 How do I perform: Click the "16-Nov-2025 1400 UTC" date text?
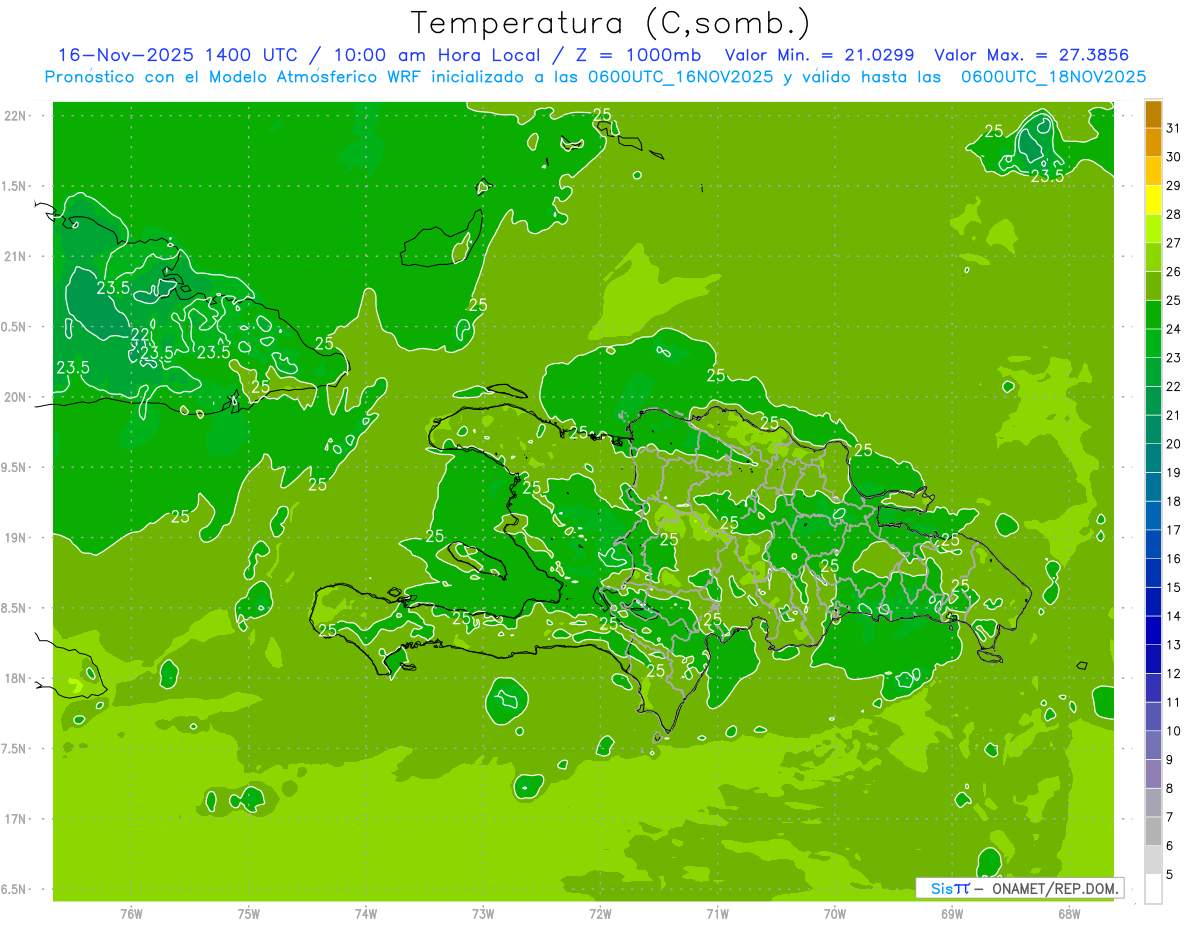click(176, 55)
